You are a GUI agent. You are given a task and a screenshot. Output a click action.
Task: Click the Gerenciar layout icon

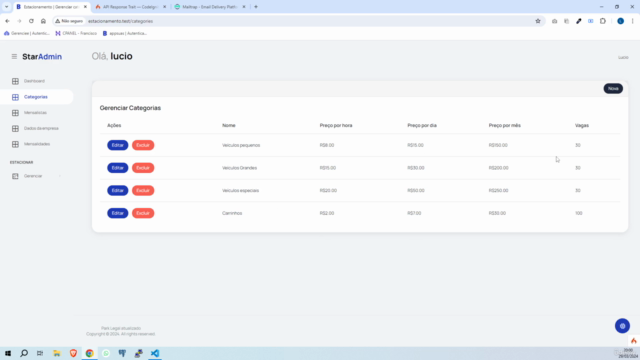point(15,176)
